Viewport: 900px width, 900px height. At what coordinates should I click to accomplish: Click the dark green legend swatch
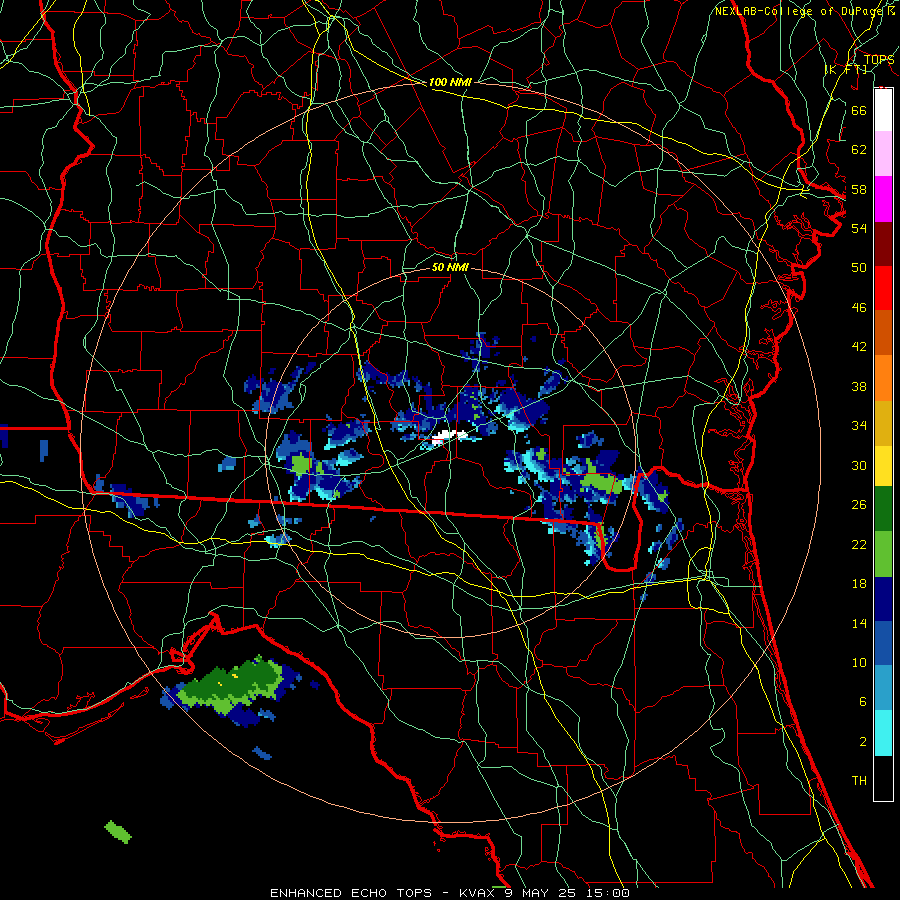coord(883,509)
